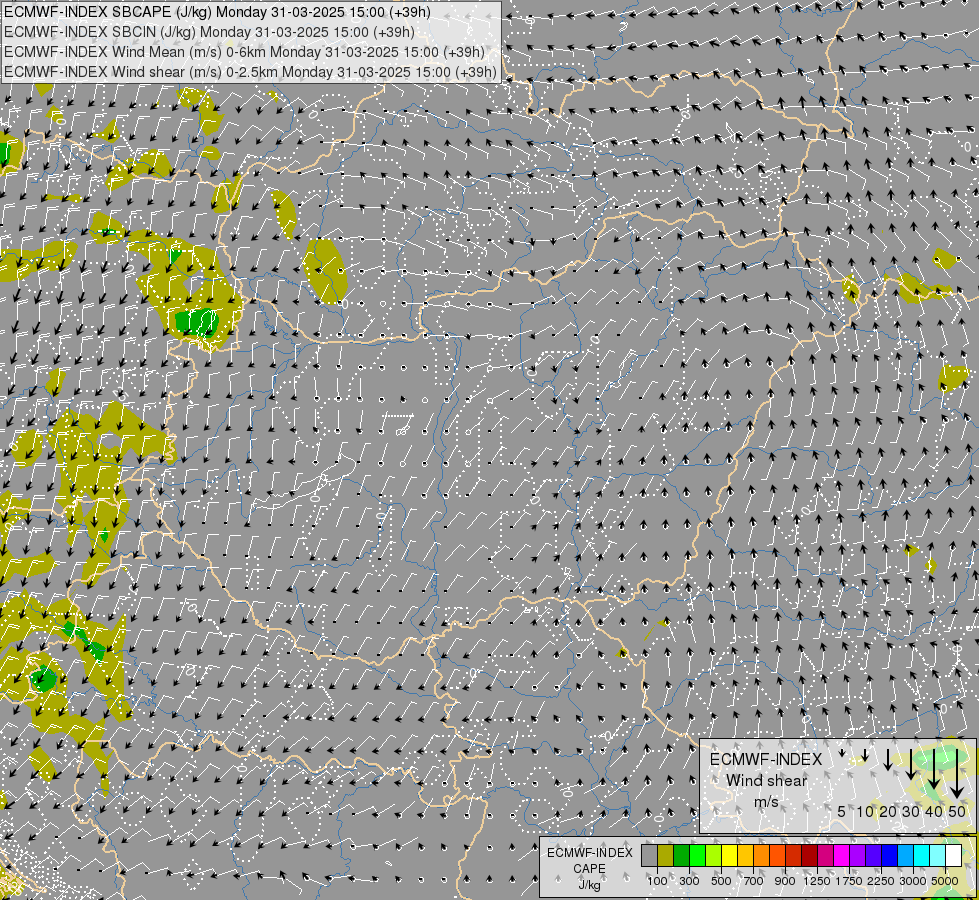The width and height of the screenshot is (979, 900).
Task: Click the '1750' tick label on CAPE scale
Action: pyautogui.click(x=849, y=881)
